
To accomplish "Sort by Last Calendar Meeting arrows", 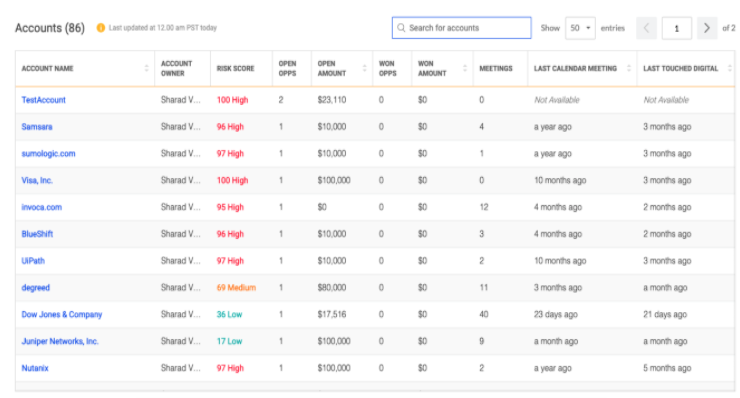I will (629, 68).
